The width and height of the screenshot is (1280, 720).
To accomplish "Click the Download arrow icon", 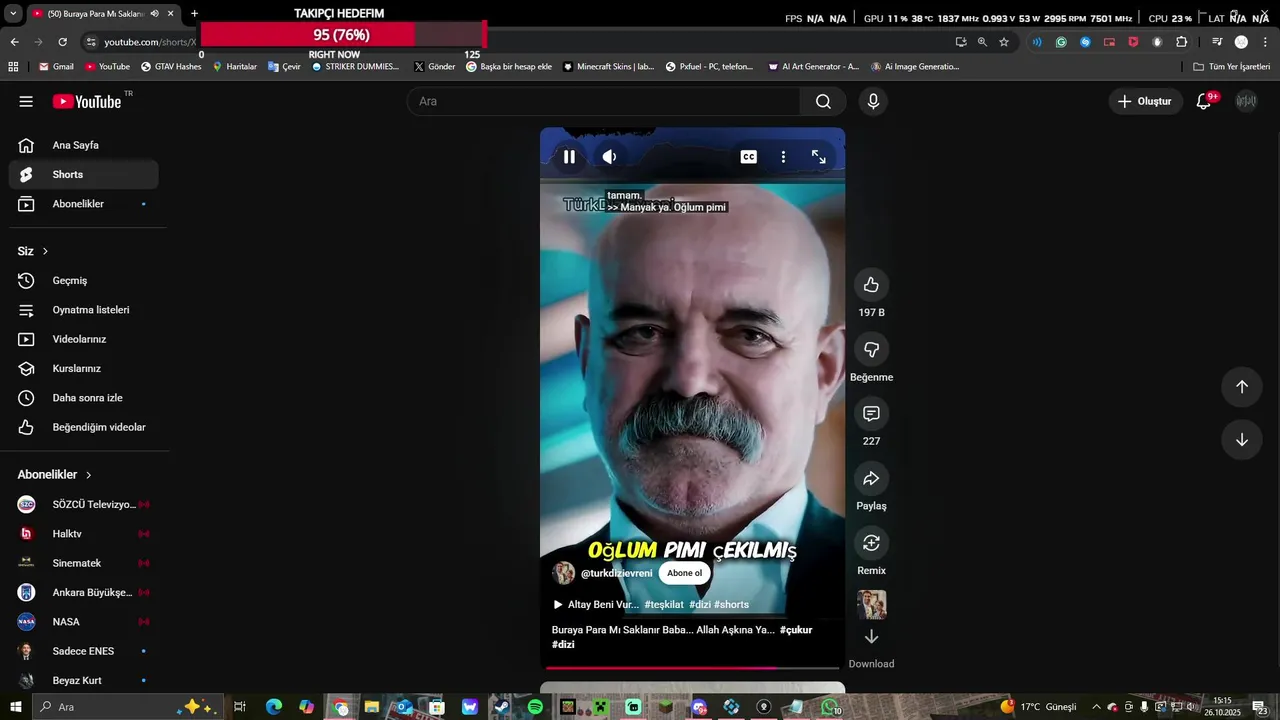I will pyautogui.click(x=871, y=637).
